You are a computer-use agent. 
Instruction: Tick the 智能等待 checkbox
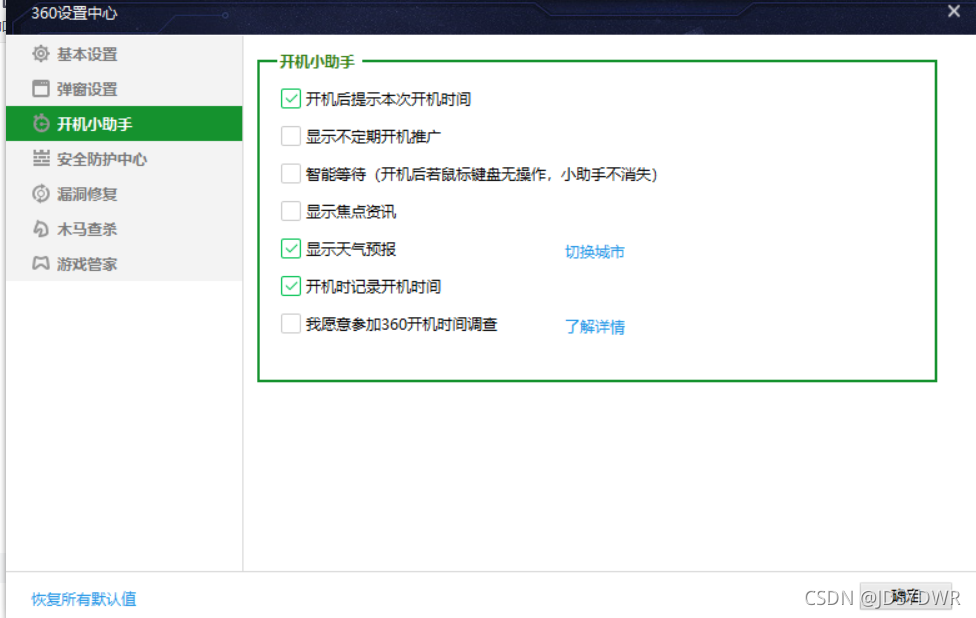coord(291,174)
